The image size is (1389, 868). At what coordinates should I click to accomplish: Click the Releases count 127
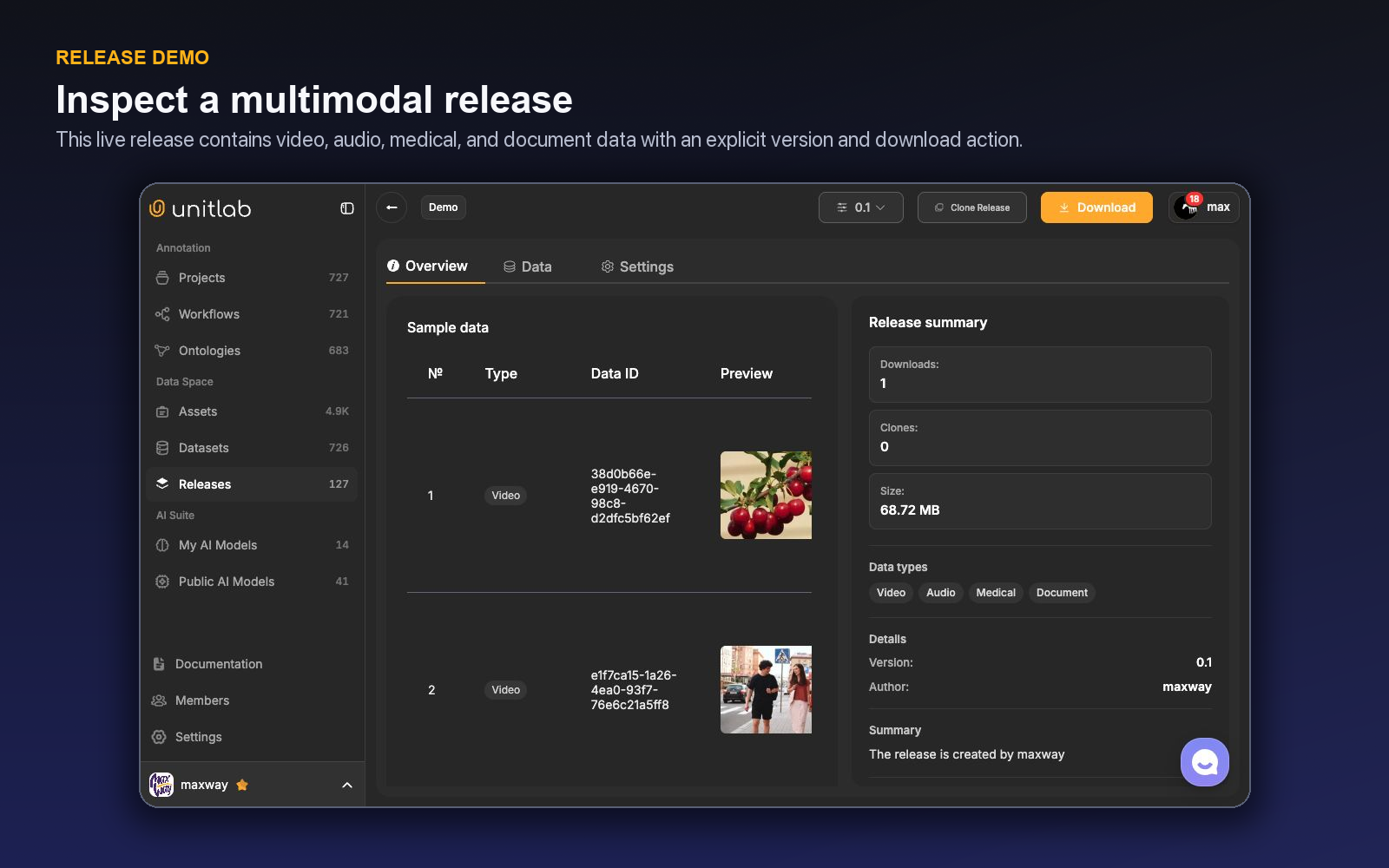pos(339,484)
